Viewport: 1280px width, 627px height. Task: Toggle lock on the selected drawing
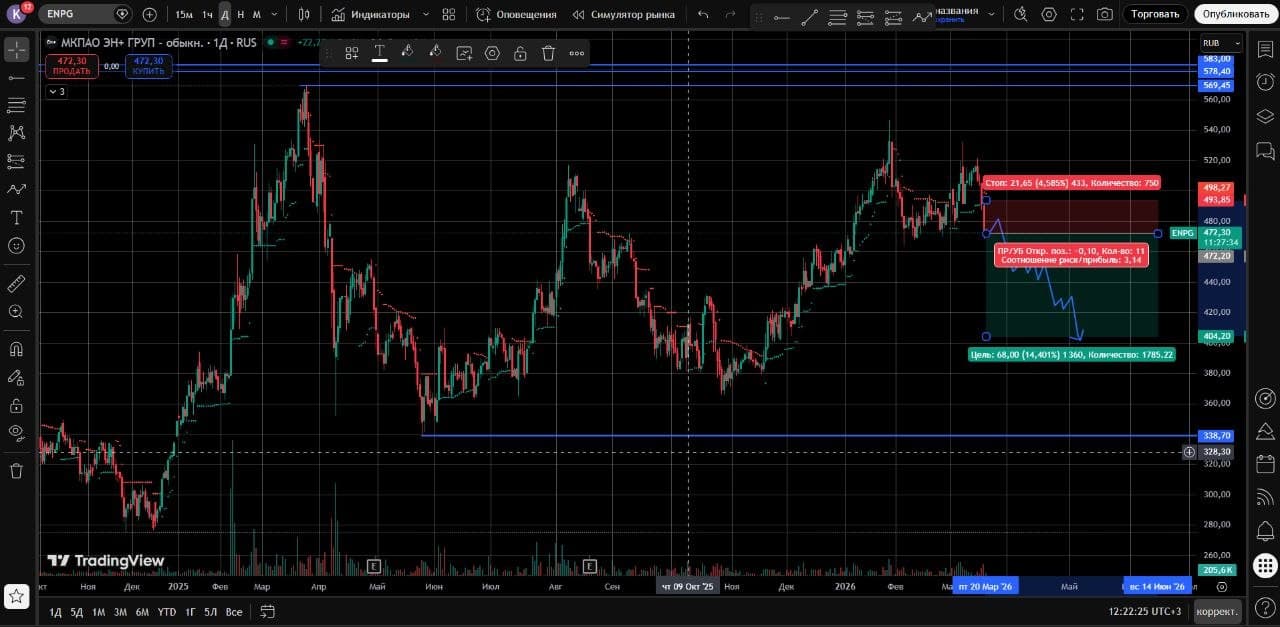(520, 53)
